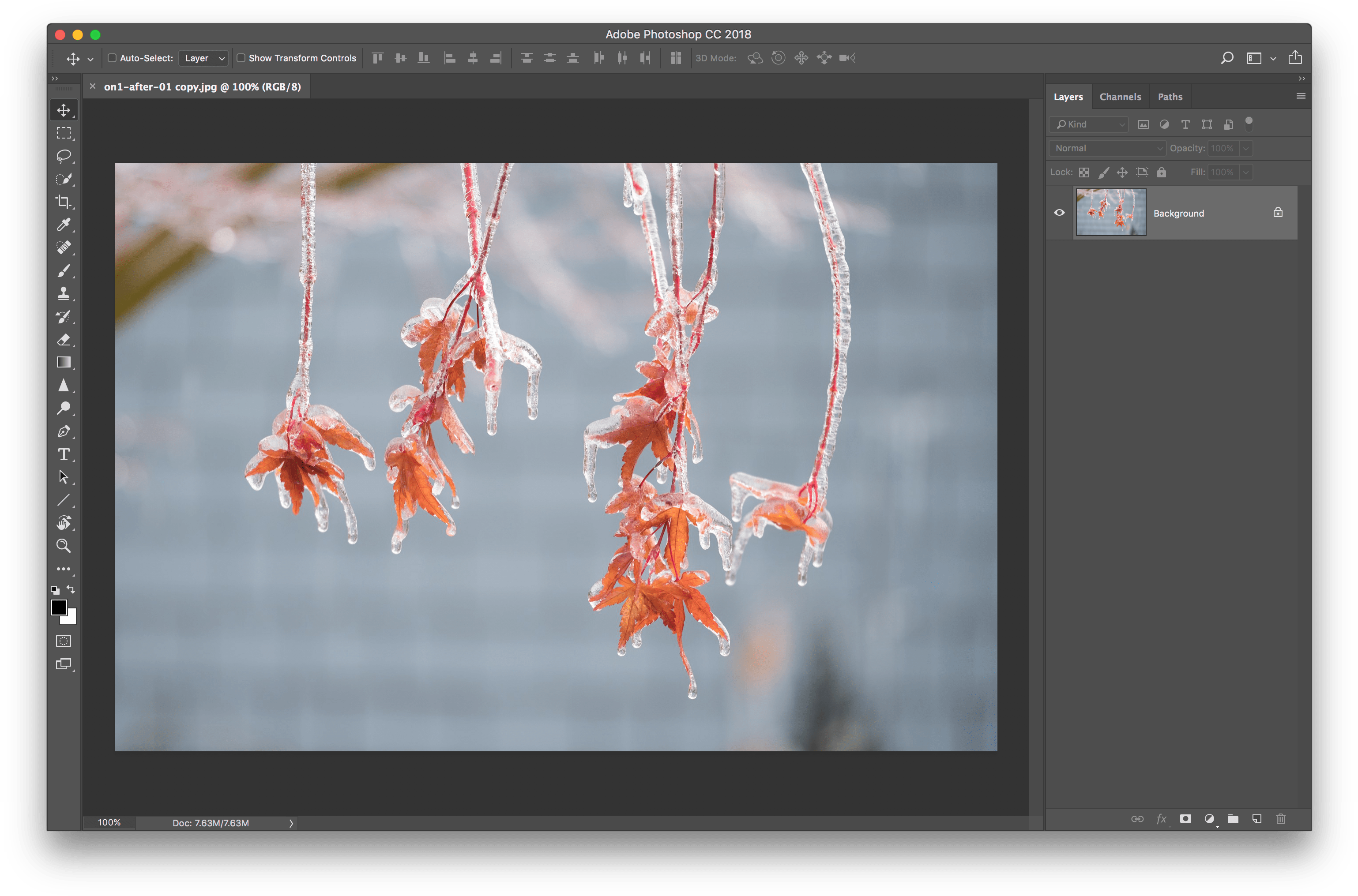Image resolution: width=1358 pixels, height=896 pixels.
Task: Choose the Eyedropper tool
Action: pyautogui.click(x=64, y=225)
